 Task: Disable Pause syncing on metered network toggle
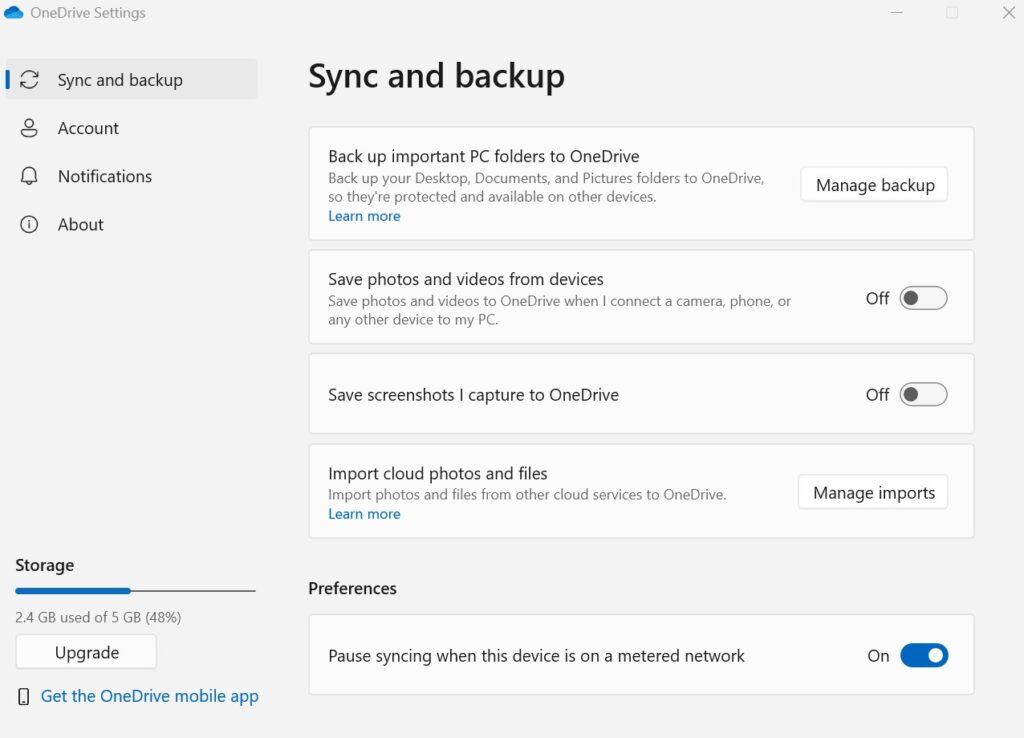[x=923, y=656]
